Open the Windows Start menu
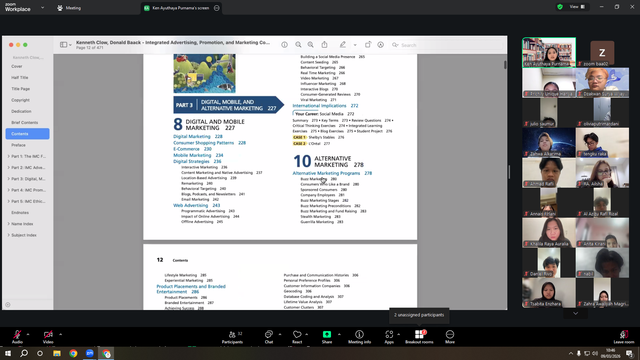Image resolution: width=640 pixels, height=360 pixels. click(8, 353)
